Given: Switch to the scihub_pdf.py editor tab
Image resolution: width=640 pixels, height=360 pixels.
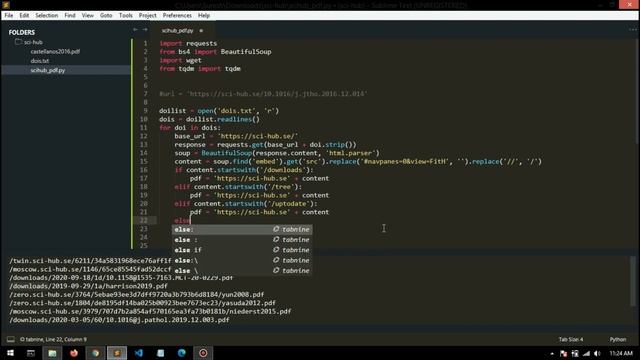Looking at the screenshot, I should coord(177,31).
